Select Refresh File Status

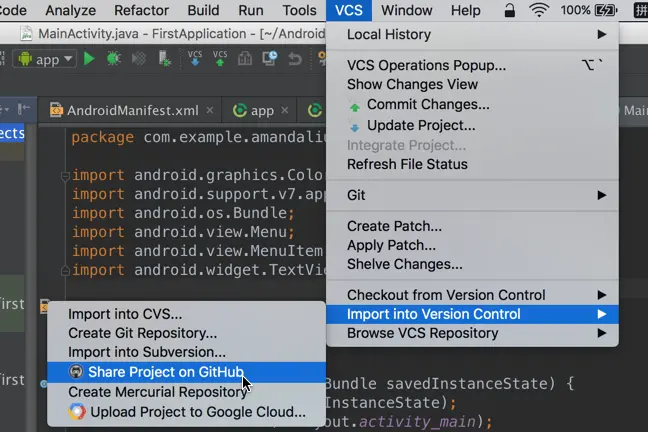coord(472,164)
